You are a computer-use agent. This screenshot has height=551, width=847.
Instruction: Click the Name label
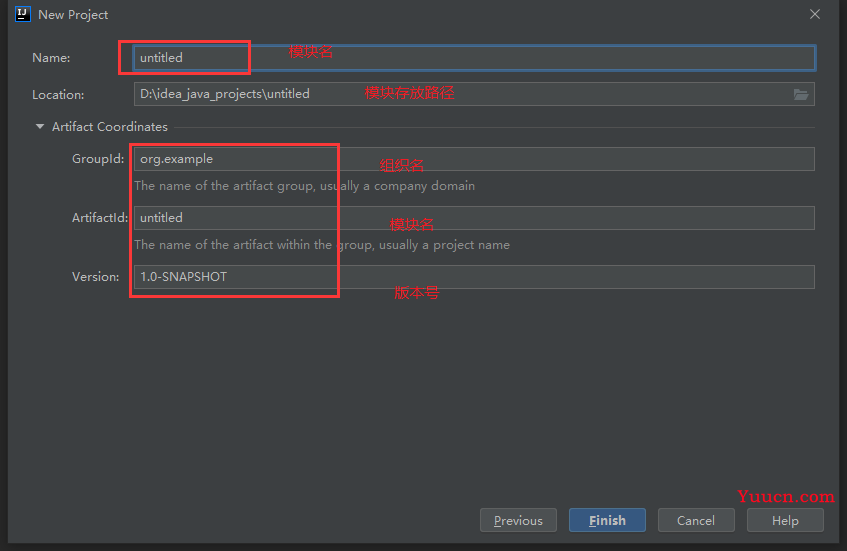pos(51,58)
